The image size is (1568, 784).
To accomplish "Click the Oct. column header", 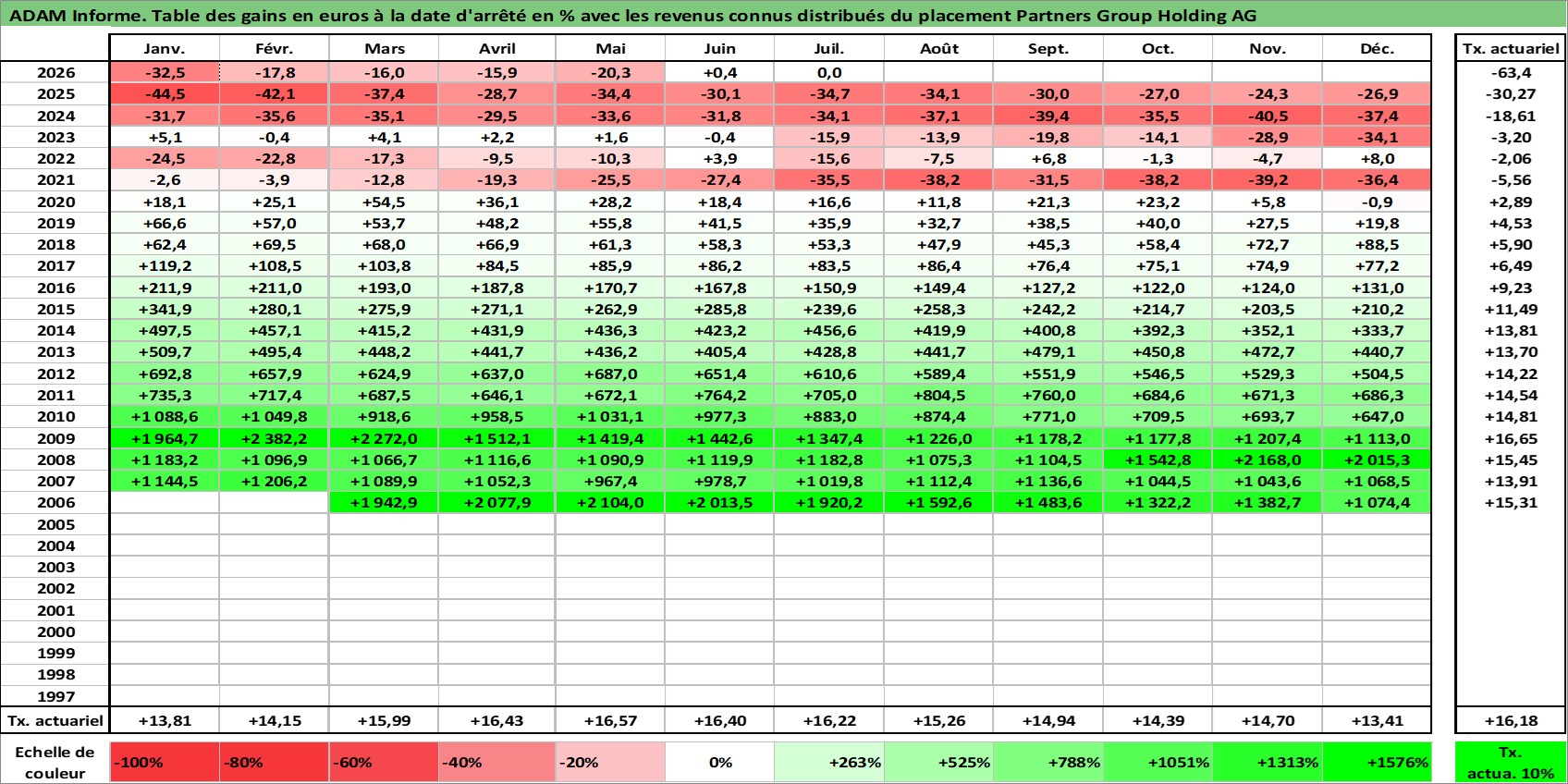I will coord(1158,49).
